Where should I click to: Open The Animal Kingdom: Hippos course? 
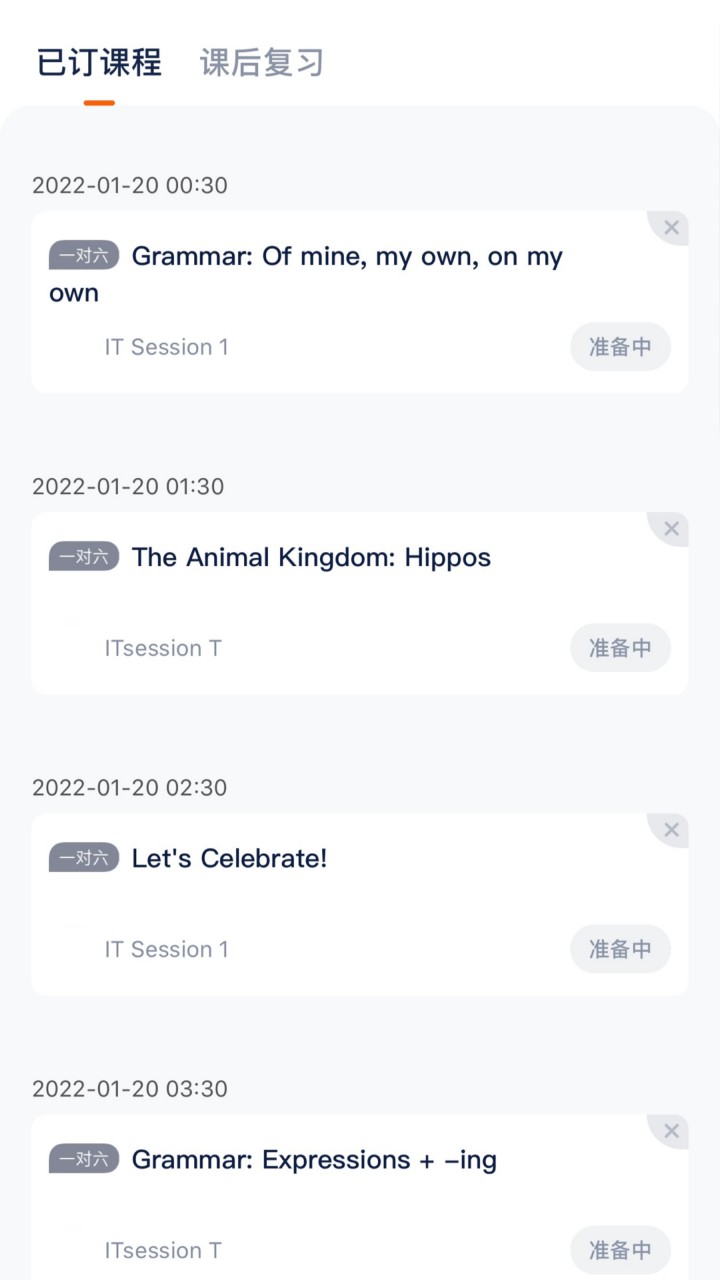coord(311,557)
